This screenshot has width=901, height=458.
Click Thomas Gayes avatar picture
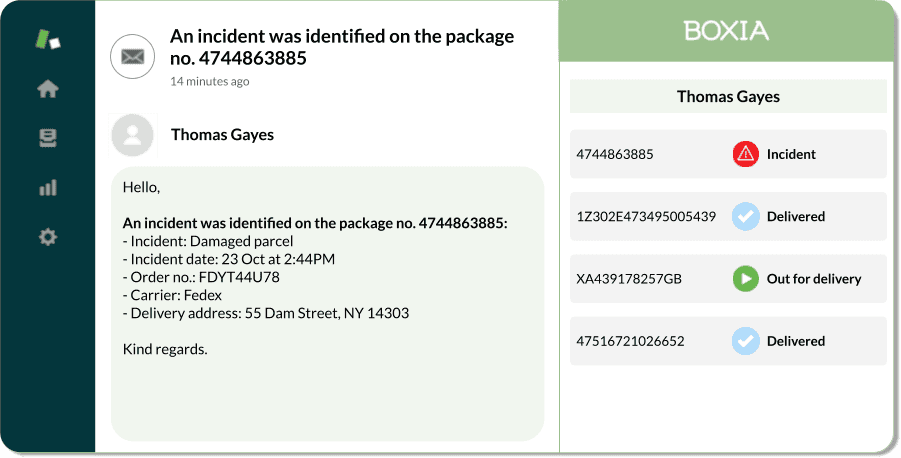pos(133,135)
